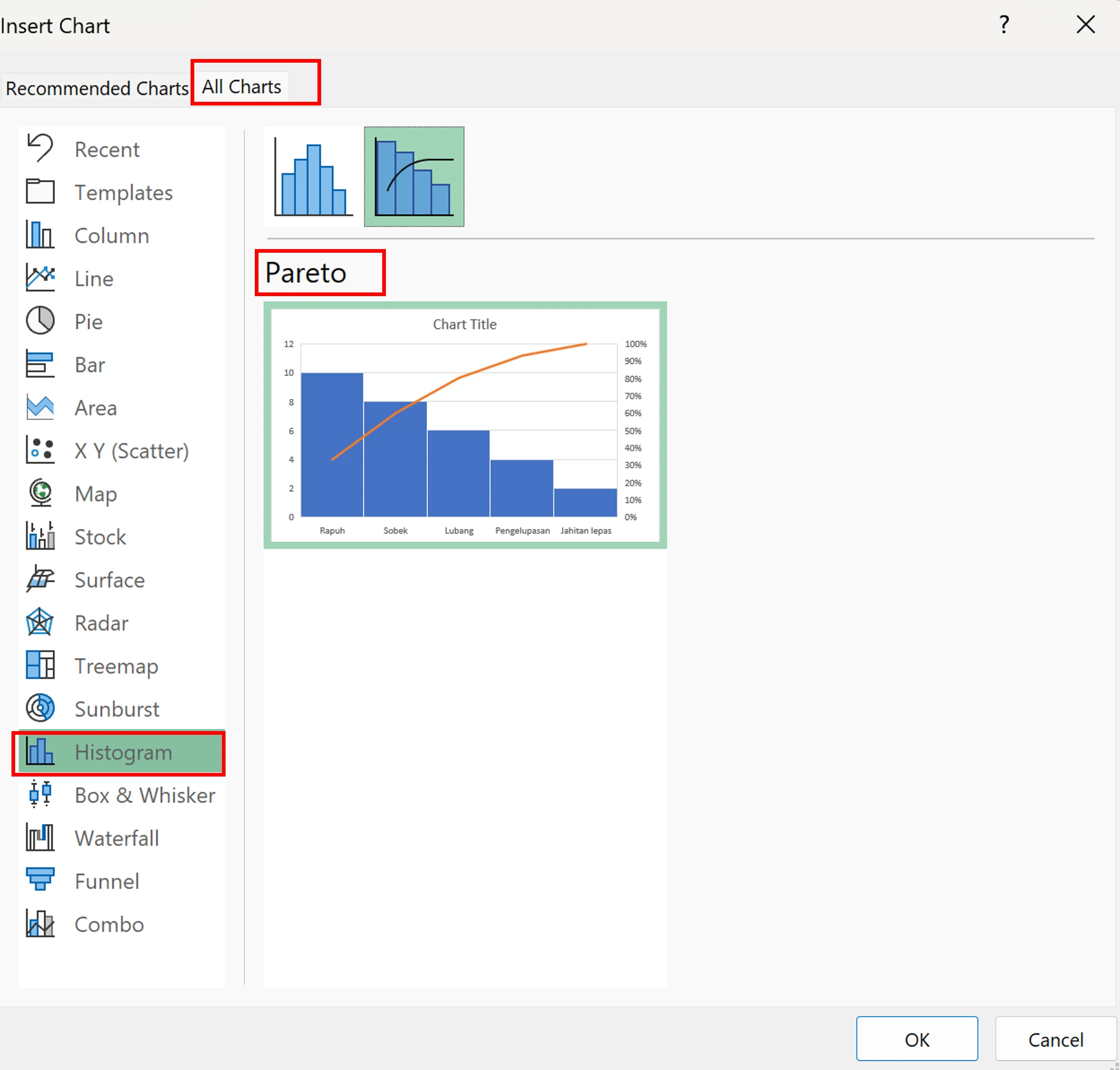The width and height of the screenshot is (1120, 1070).
Task: Pick the Map chart globe icon
Action: click(40, 493)
